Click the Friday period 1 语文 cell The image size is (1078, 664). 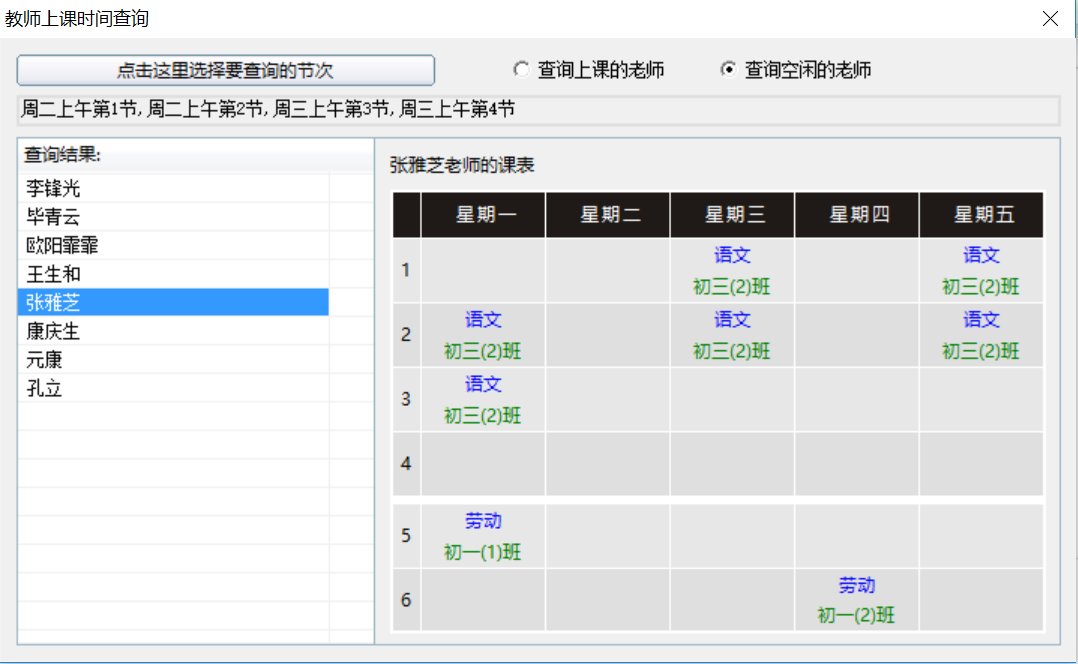click(981, 270)
